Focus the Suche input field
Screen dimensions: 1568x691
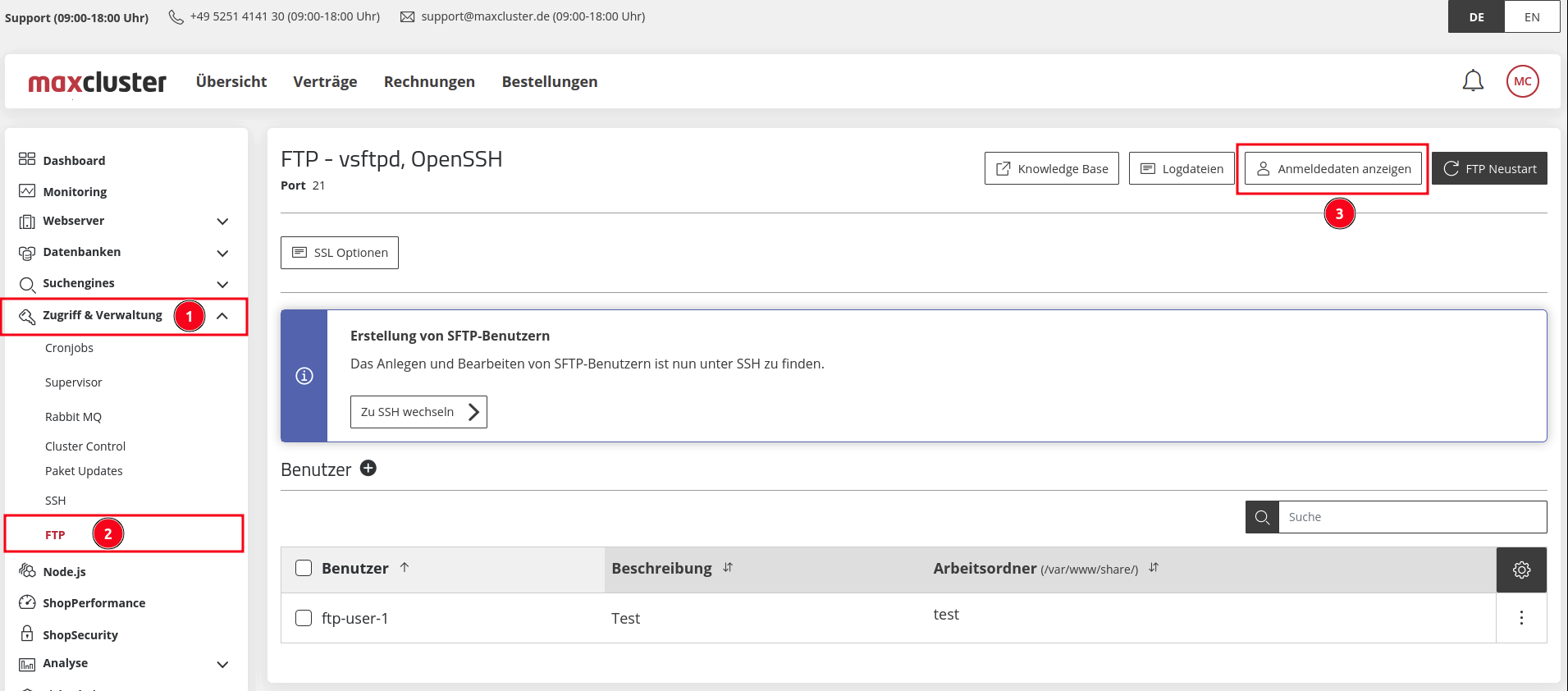pos(1412,517)
